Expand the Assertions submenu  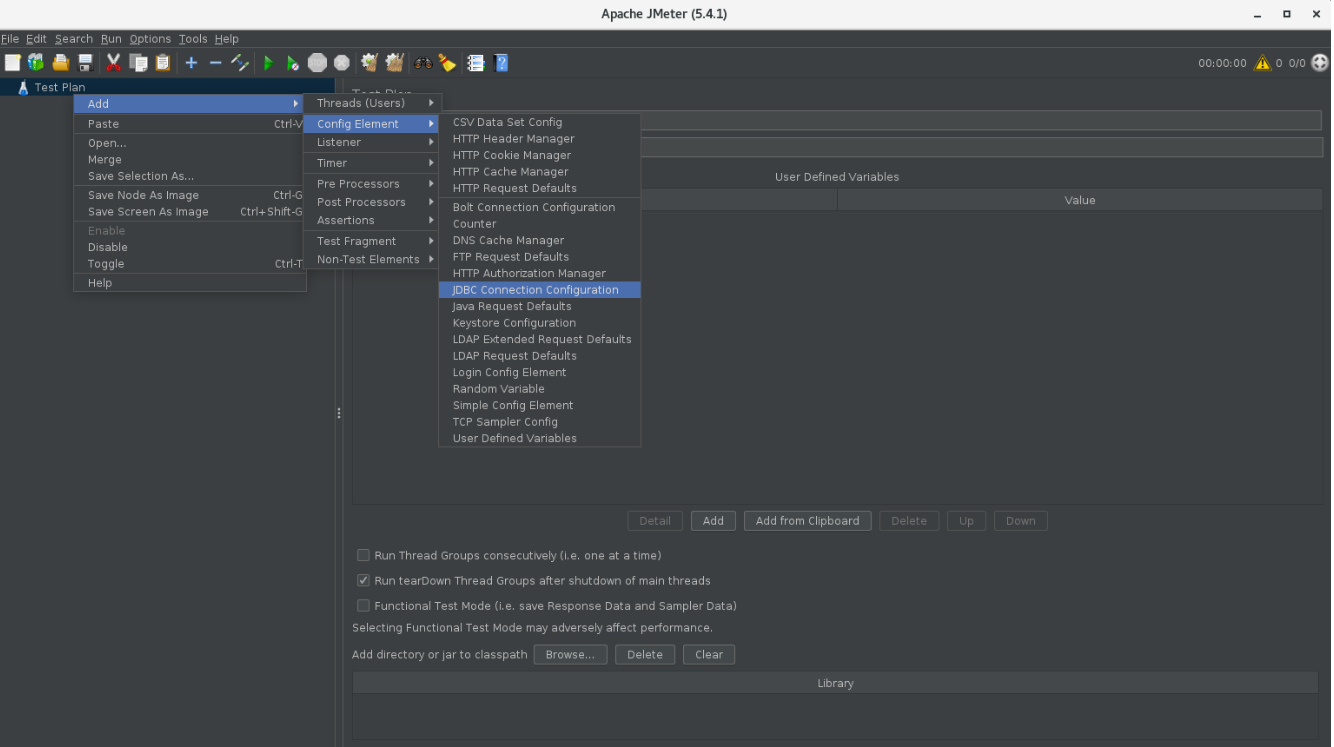373,220
